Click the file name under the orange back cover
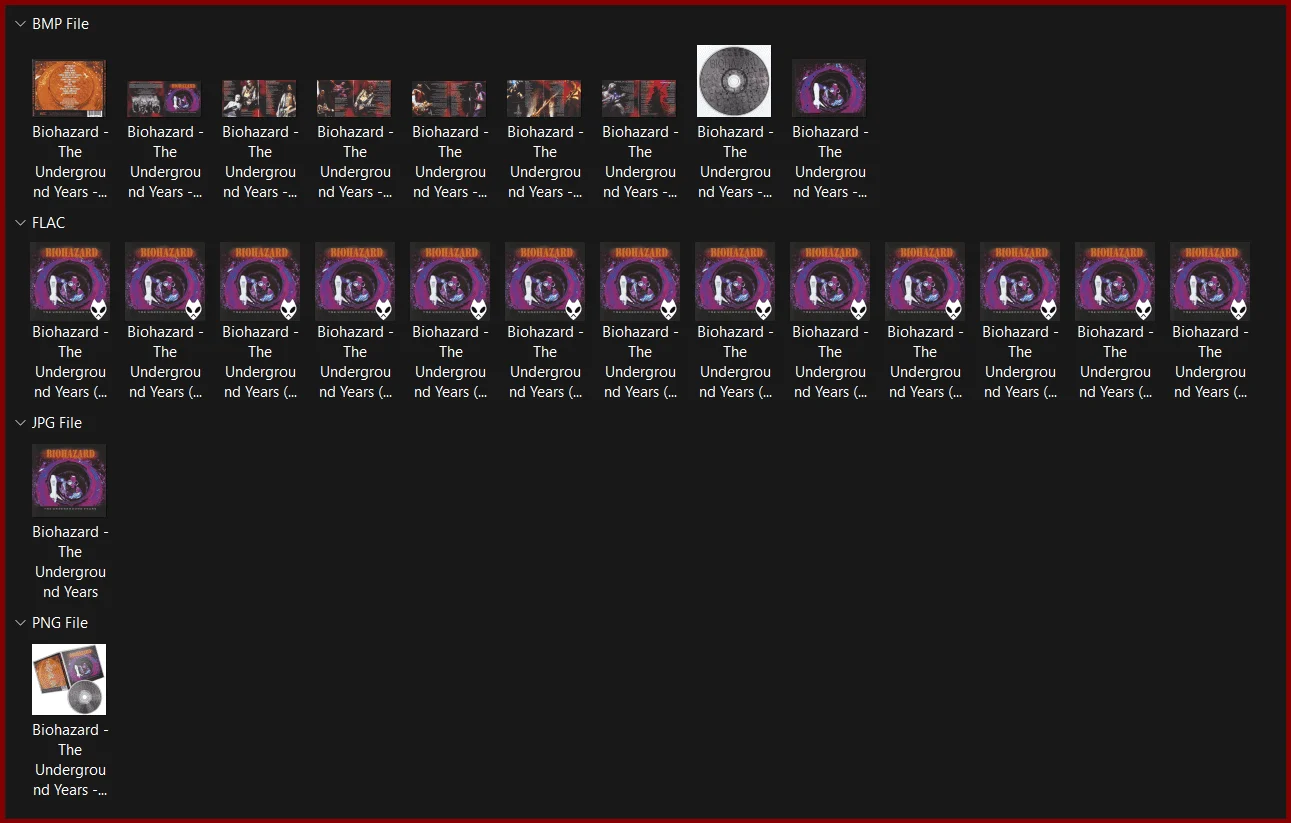 [70, 162]
